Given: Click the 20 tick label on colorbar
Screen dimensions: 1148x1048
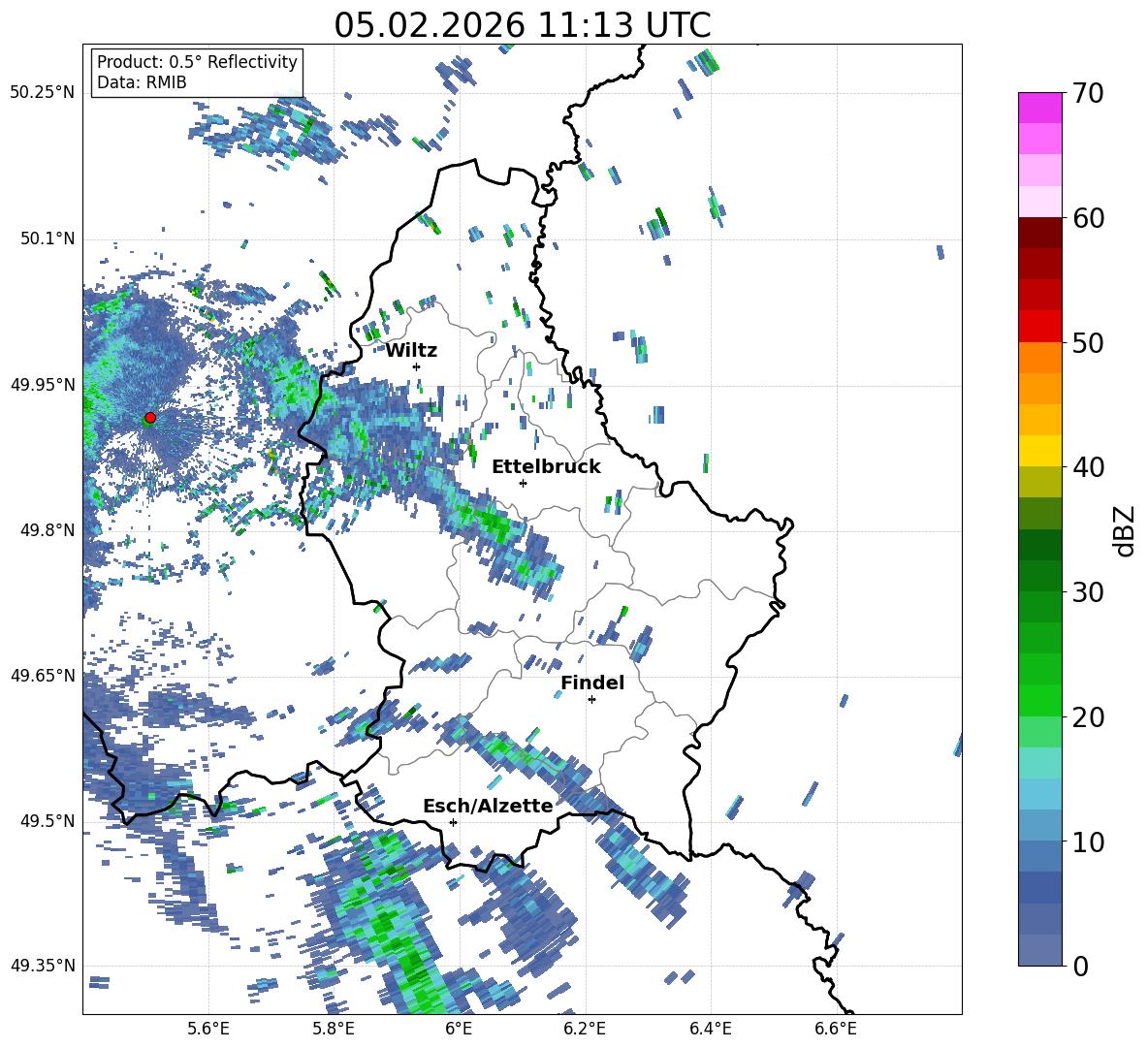Looking at the screenshot, I should [x=1087, y=717].
